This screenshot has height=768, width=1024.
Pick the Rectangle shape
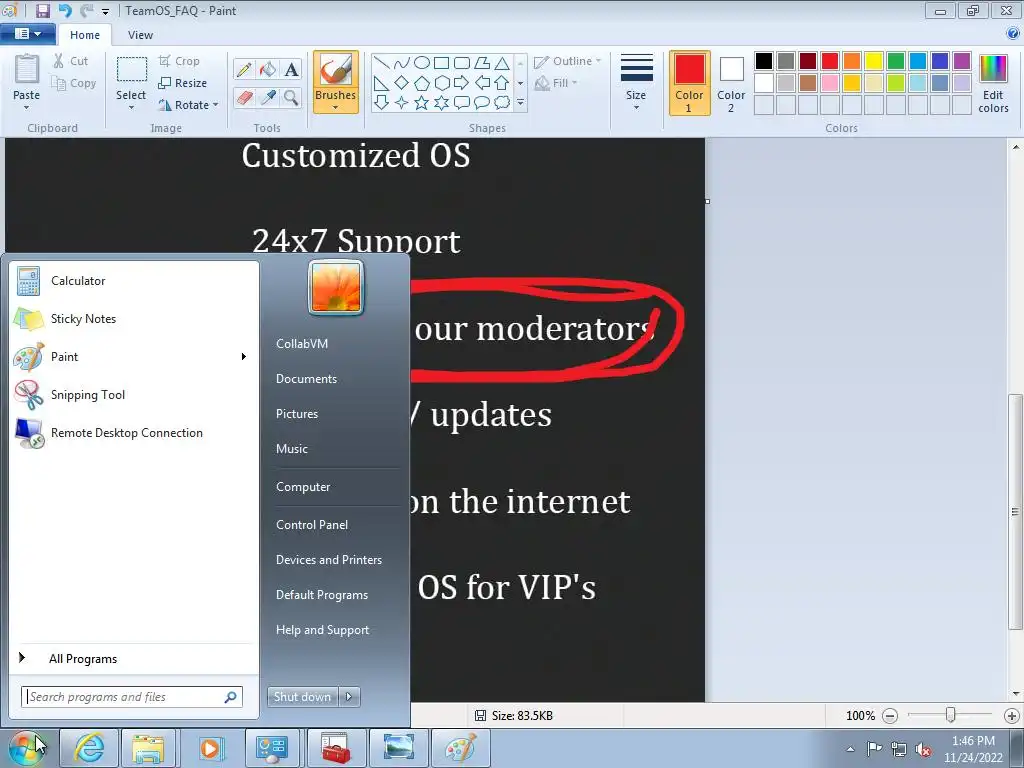point(441,63)
